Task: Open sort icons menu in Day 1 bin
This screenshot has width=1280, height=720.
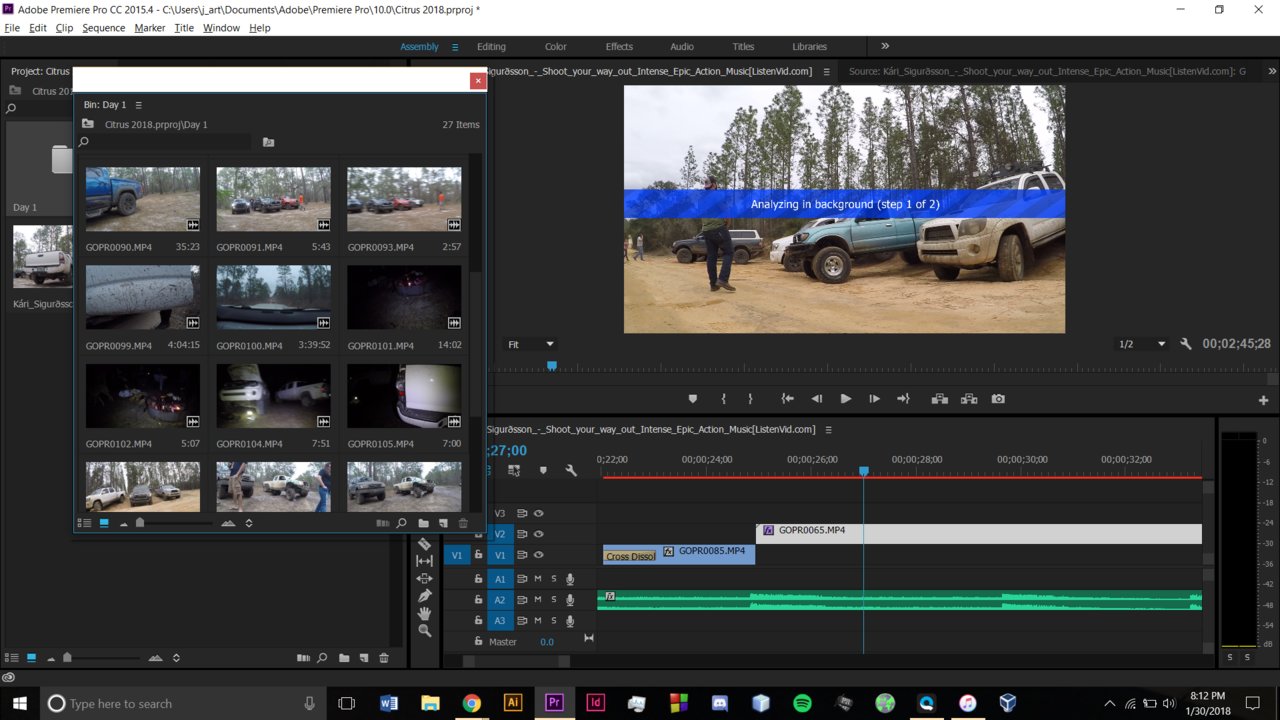Action: [x=249, y=523]
